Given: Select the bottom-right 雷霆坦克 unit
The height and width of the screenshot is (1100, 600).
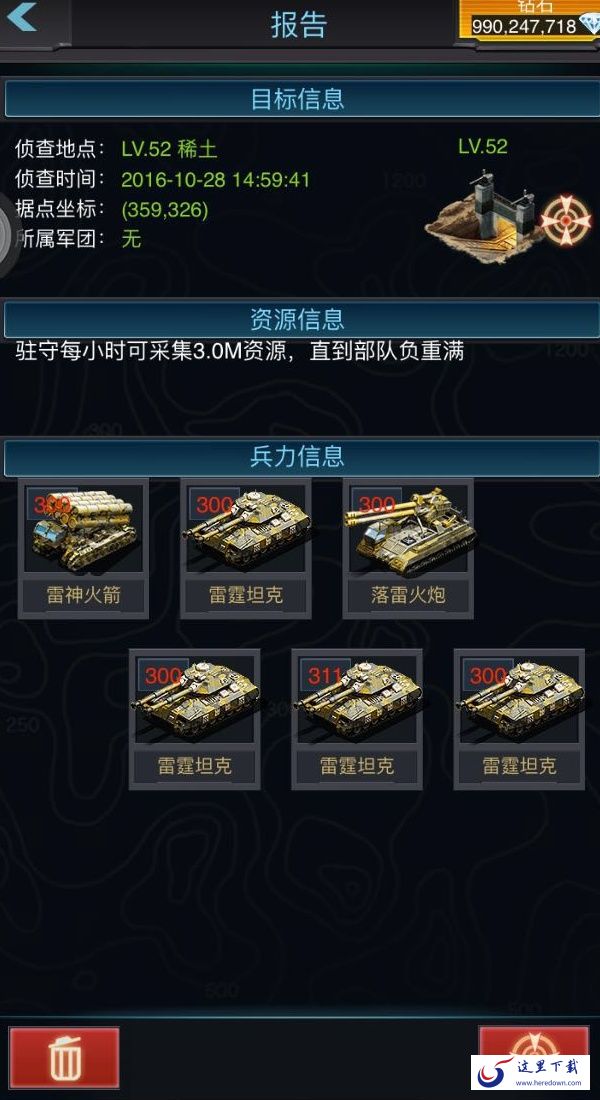Looking at the screenshot, I should click(x=519, y=719).
